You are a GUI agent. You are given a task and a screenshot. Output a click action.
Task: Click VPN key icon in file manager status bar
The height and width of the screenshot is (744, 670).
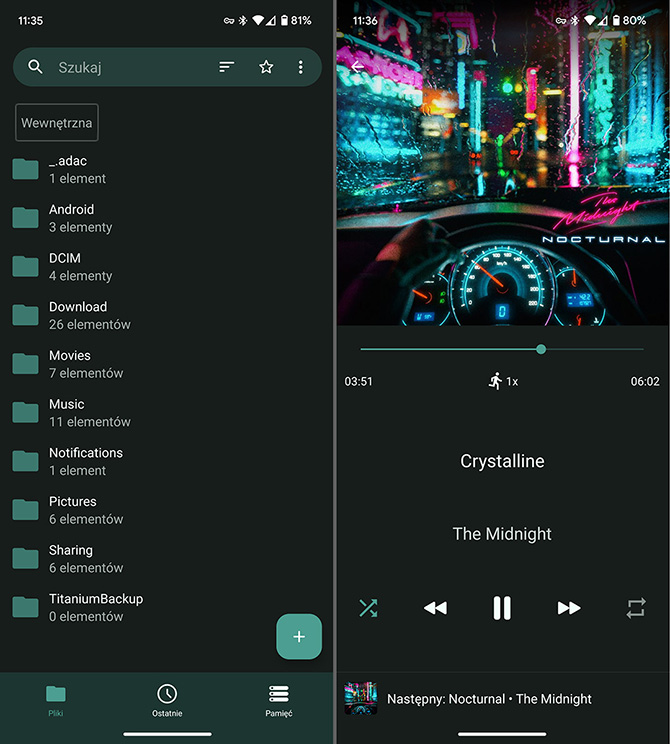point(229,20)
